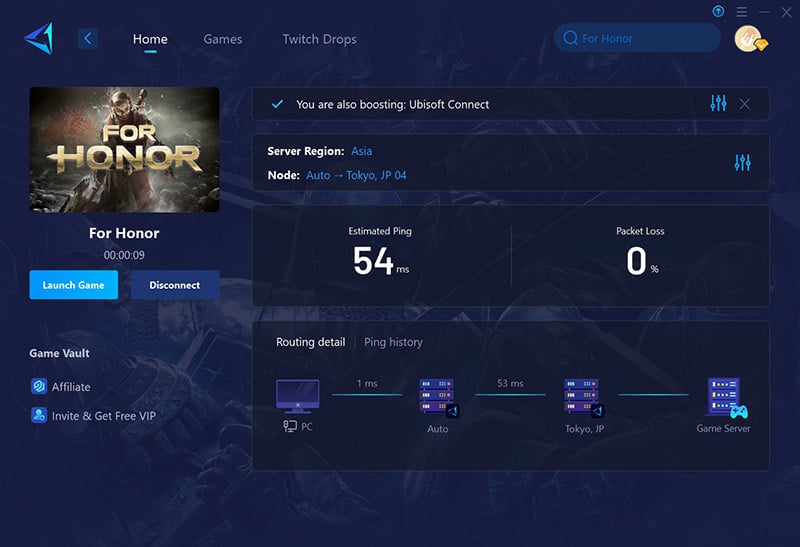Click the Tokyo, JP server node icon
This screenshot has width=800, height=547.
(583, 397)
